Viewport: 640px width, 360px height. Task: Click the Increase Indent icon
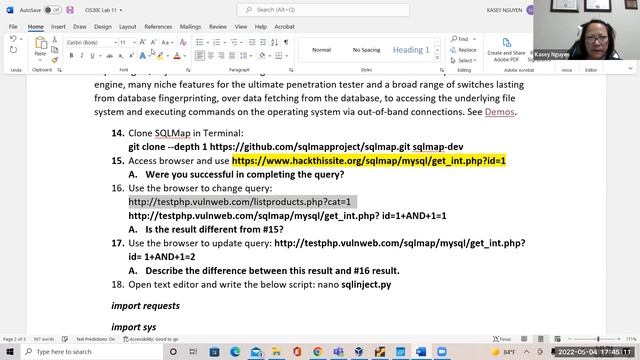263,42
